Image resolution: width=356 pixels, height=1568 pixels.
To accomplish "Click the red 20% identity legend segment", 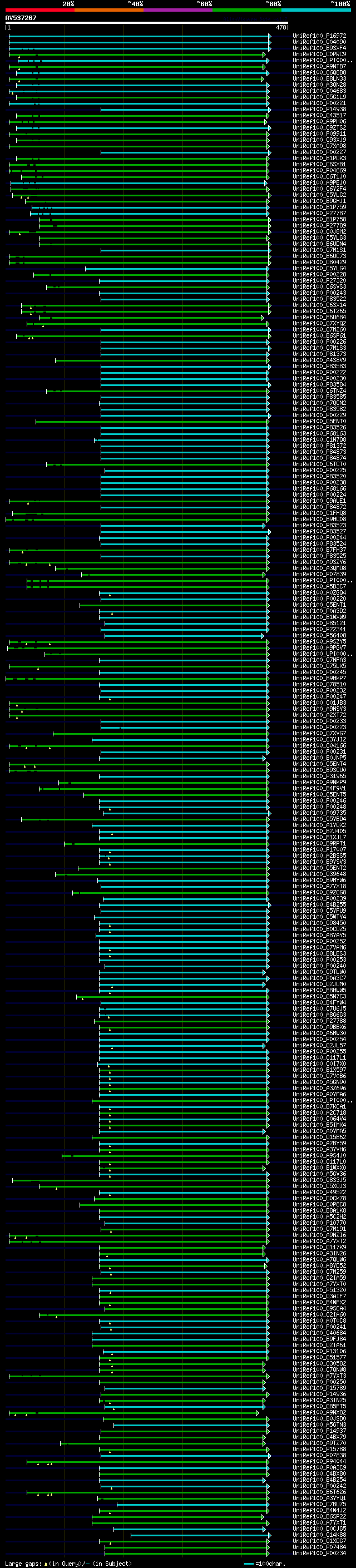I will pos(39,10).
